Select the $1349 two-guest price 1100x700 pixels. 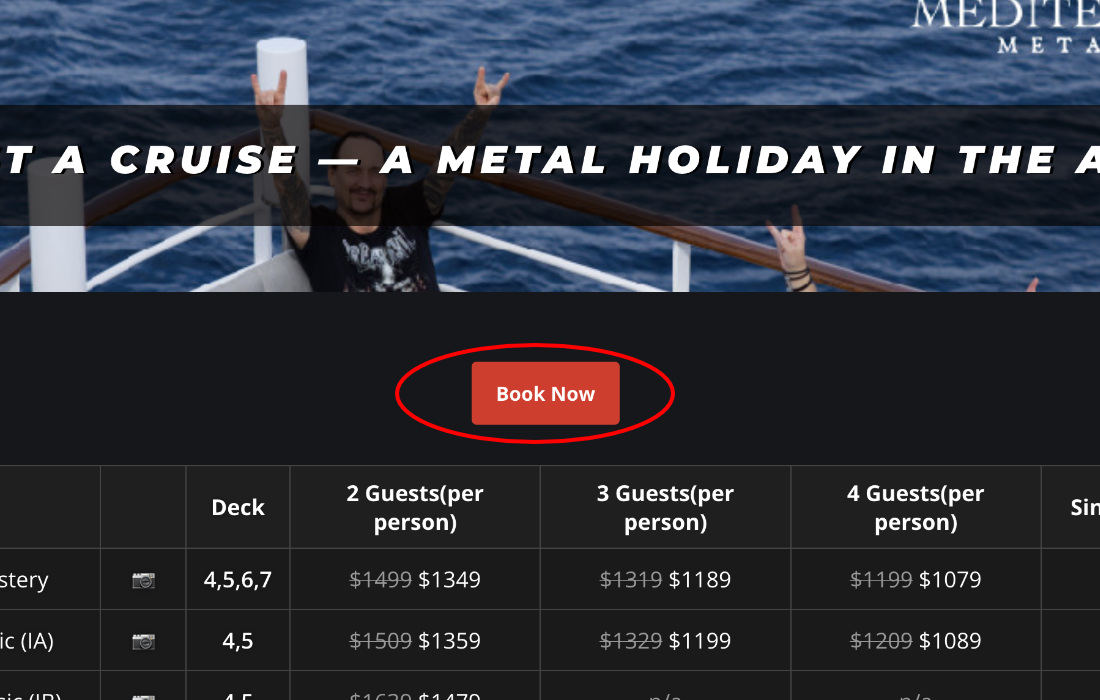coord(449,580)
